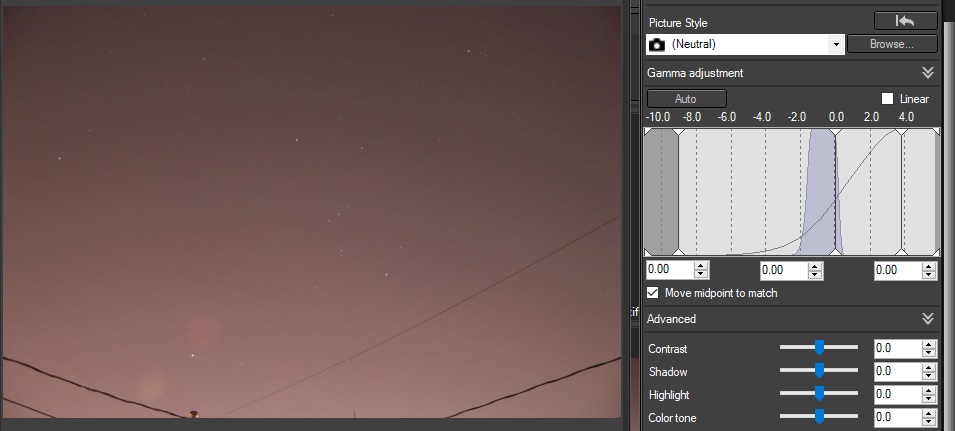Collapse the Advanced section chevron
Screen dimensions: 955x431
click(x=927, y=319)
